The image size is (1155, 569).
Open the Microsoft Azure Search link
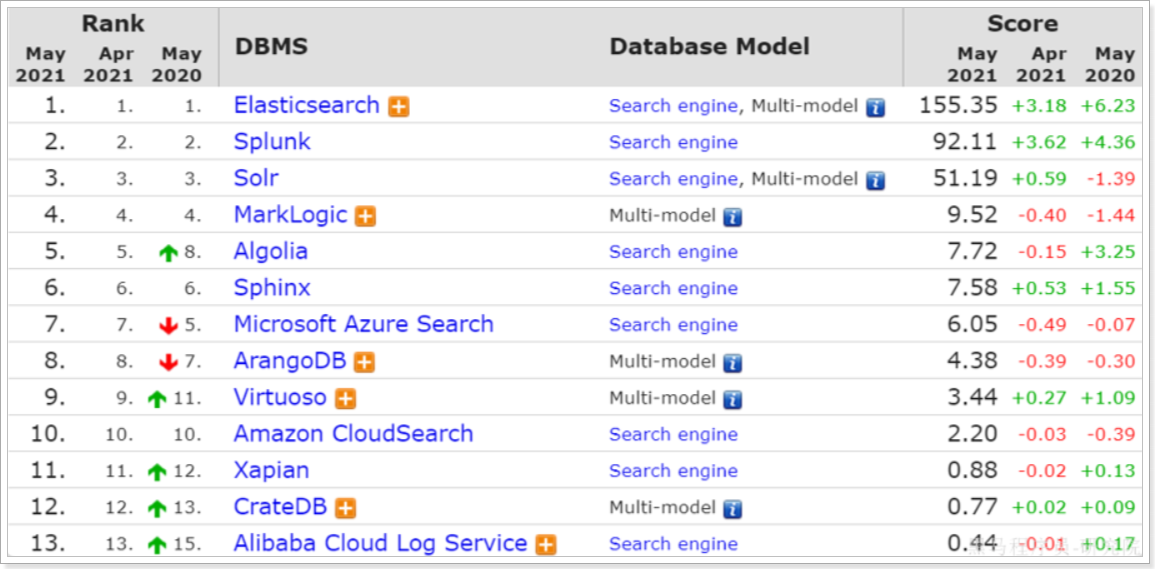[x=363, y=324]
